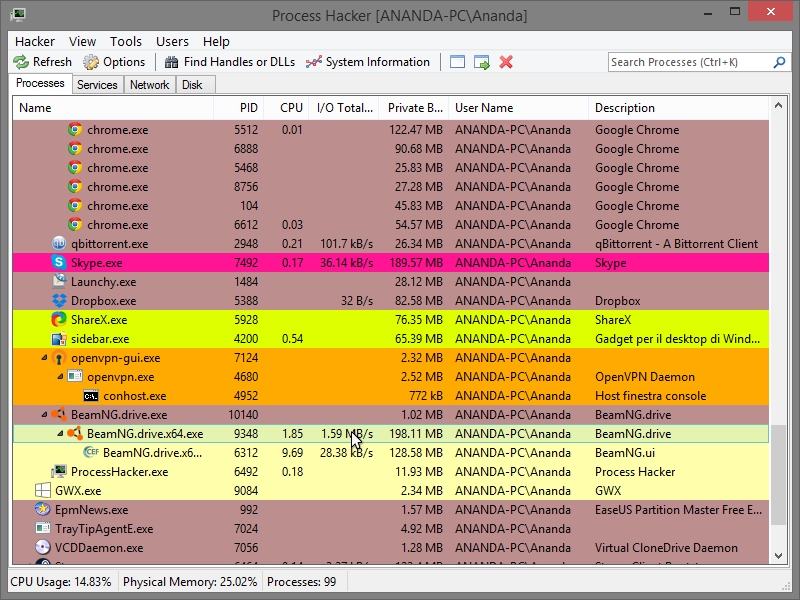Image resolution: width=800 pixels, height=600 pixels.
Task: Click the GWX.exe Windows logo icon
Action: (42, 490)
